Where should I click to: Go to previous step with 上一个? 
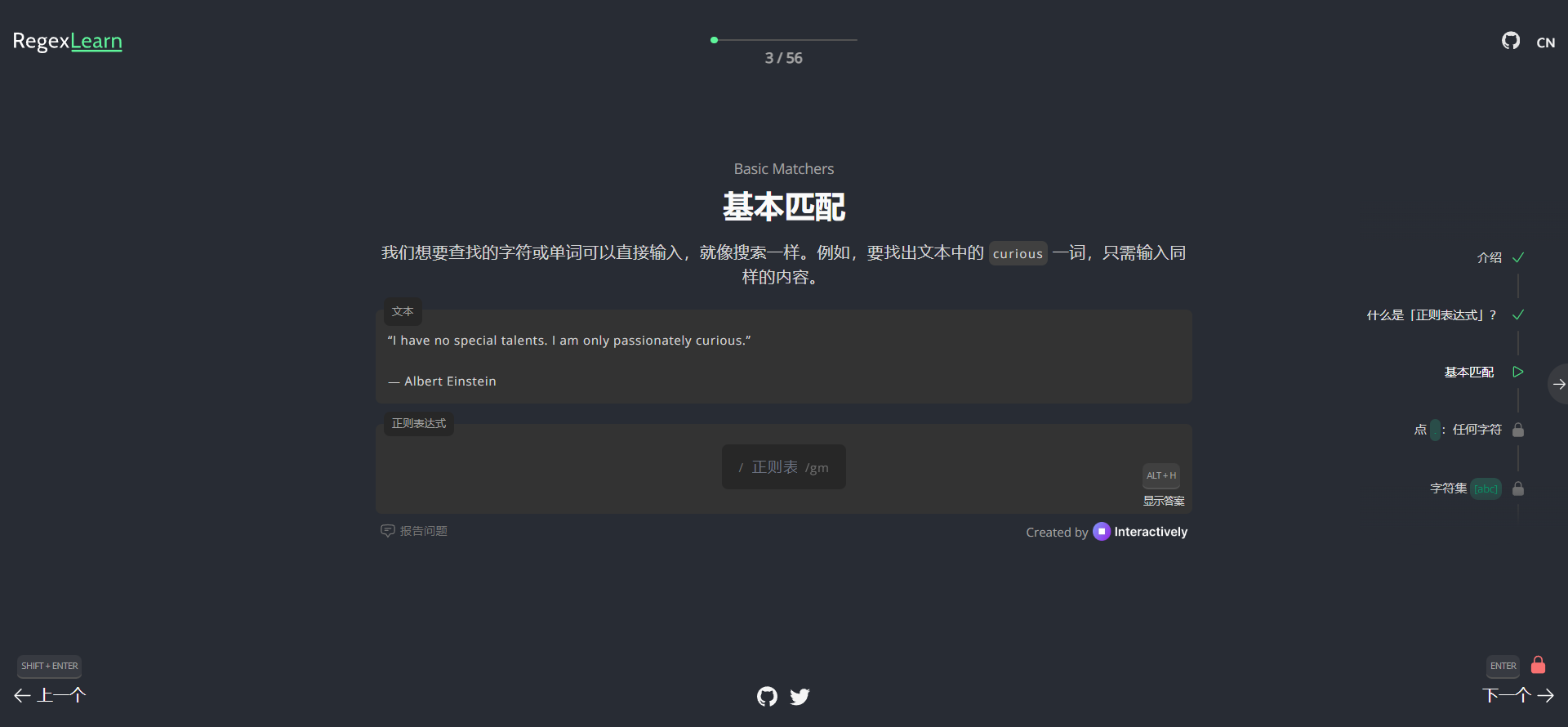coord(51,695)
